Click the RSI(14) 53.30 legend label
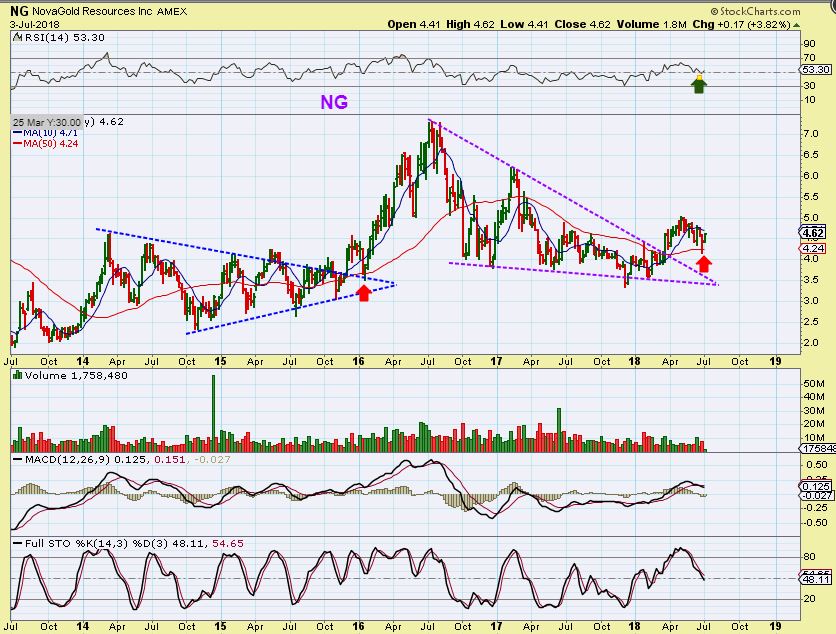 [65, 37]
